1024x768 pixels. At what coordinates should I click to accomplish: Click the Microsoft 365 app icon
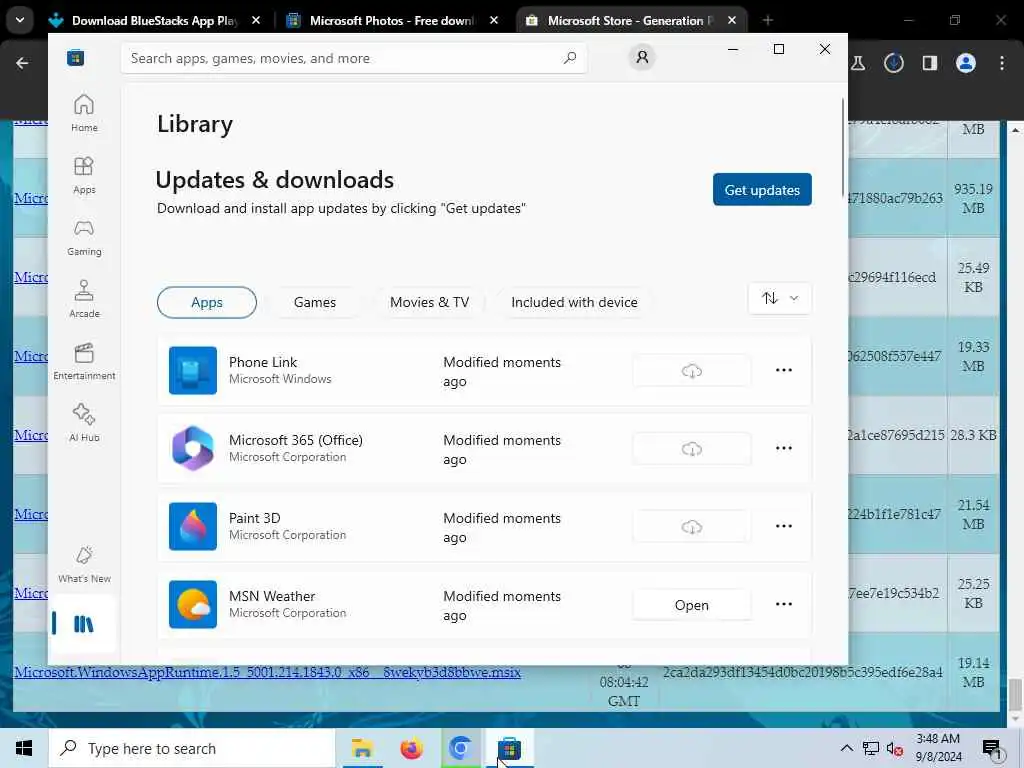pyautogui.click(x=193, y=449)
